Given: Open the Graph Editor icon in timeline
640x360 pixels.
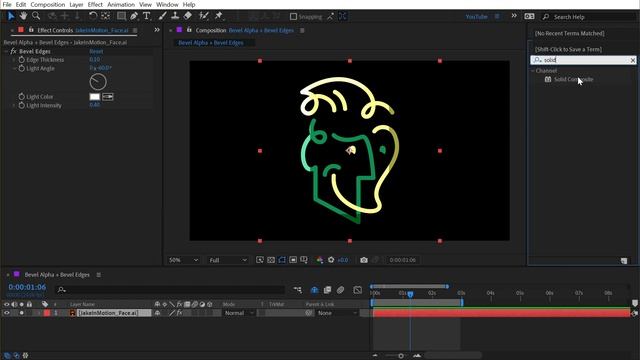Looking at the screenshot, I should (x=358, y=290).
